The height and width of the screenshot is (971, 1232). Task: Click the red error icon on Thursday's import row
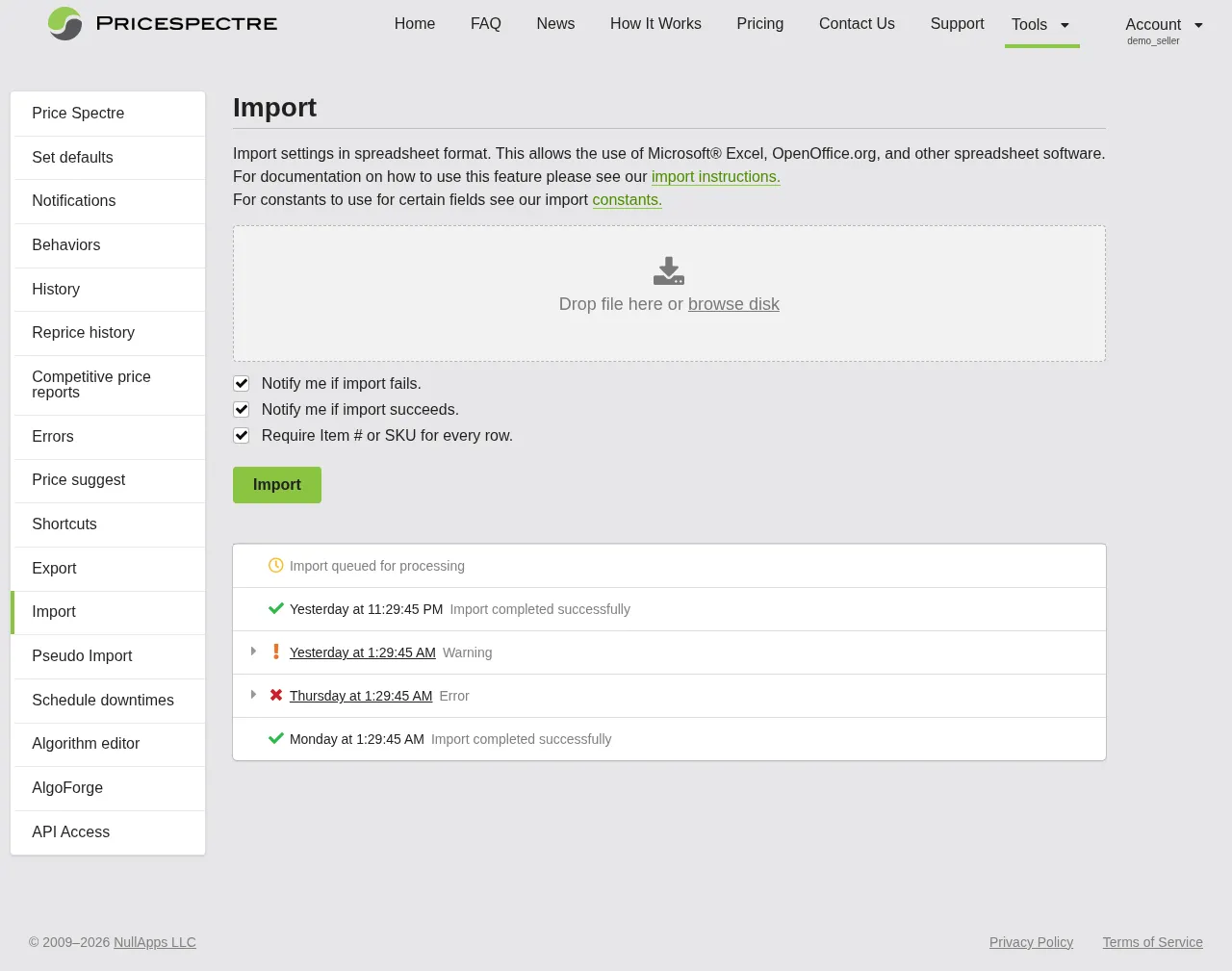(276, 695)
